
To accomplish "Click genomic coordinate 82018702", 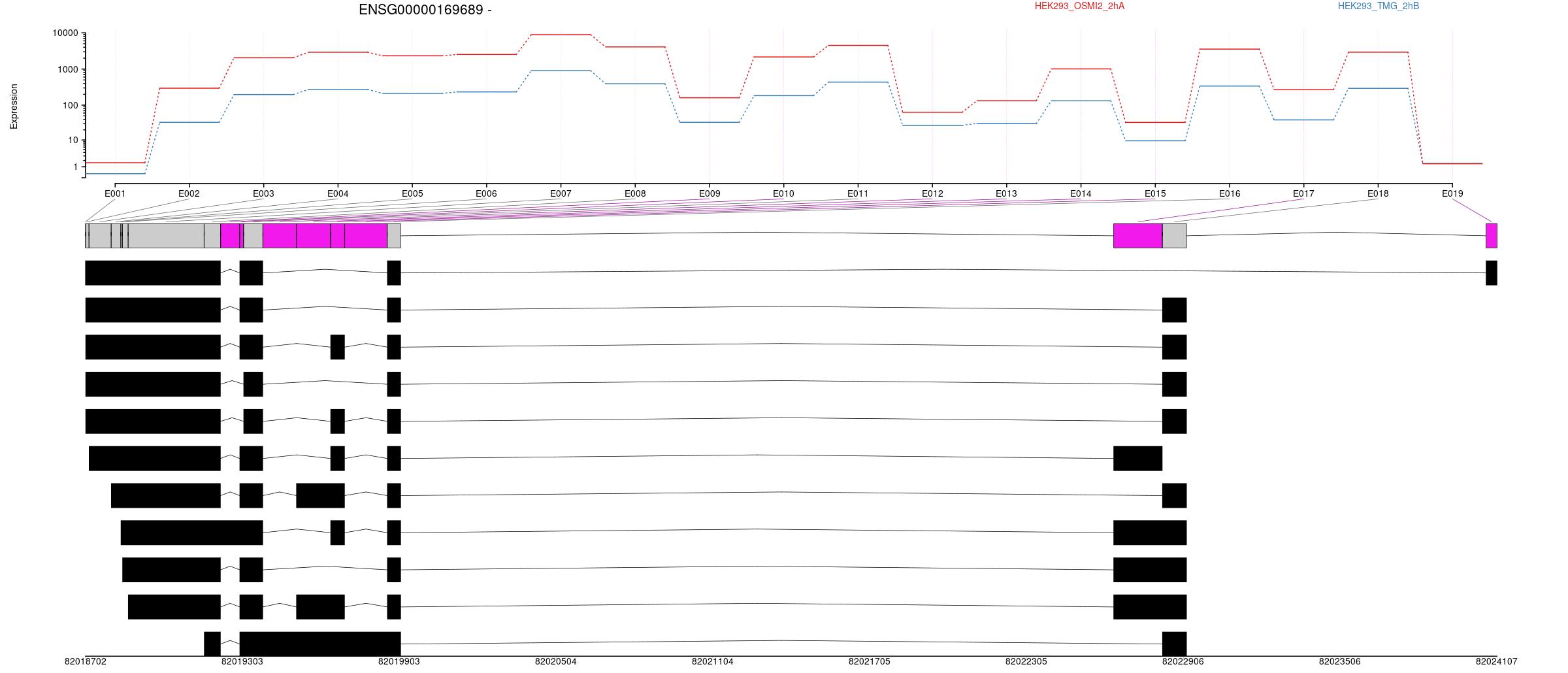I will coord(85,661).
